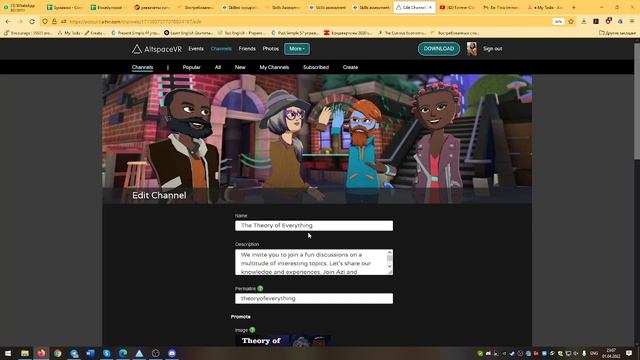Switch to the YouTube browser tab

(457, 7)
